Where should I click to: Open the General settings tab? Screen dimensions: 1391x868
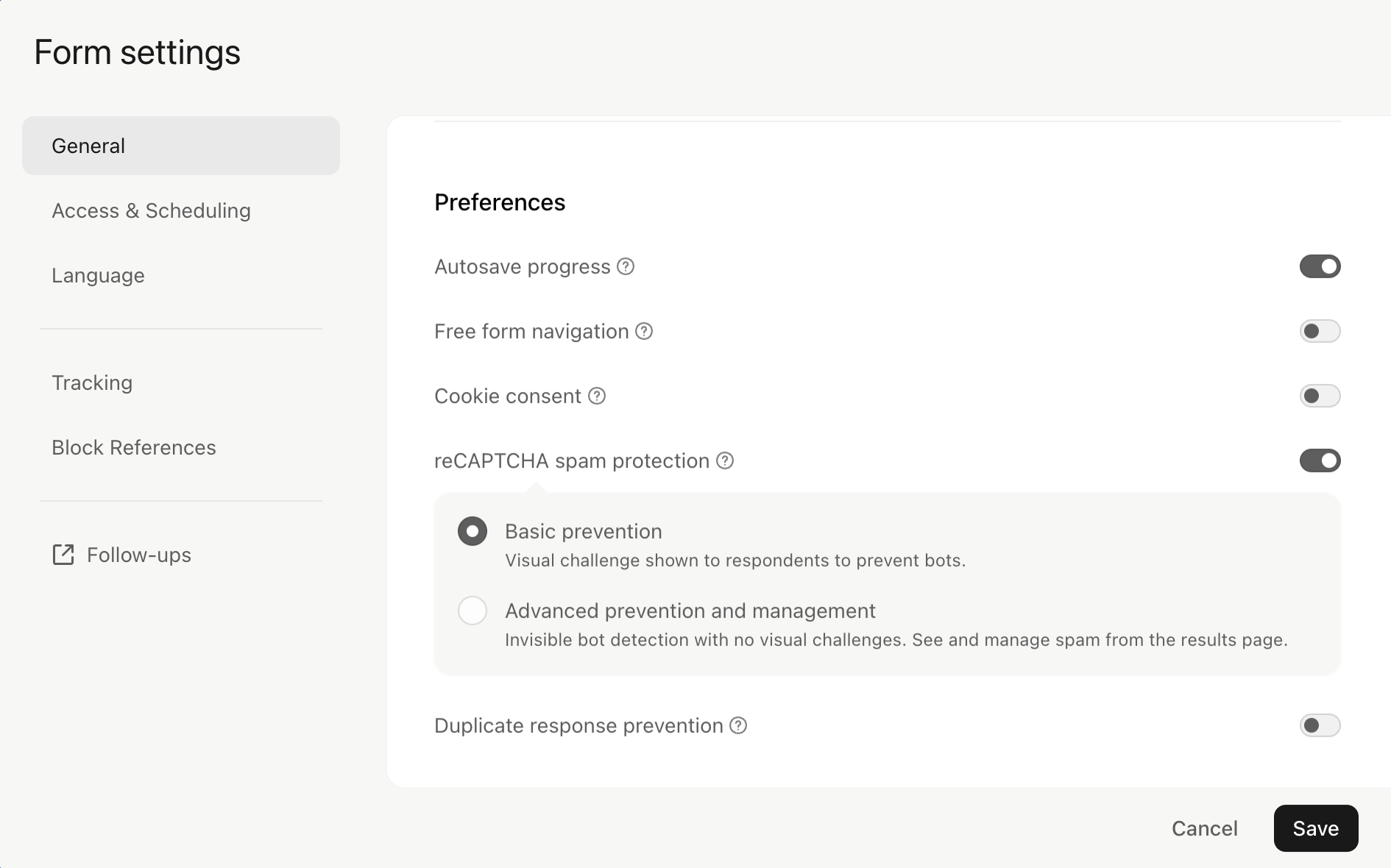pos(181,146)
